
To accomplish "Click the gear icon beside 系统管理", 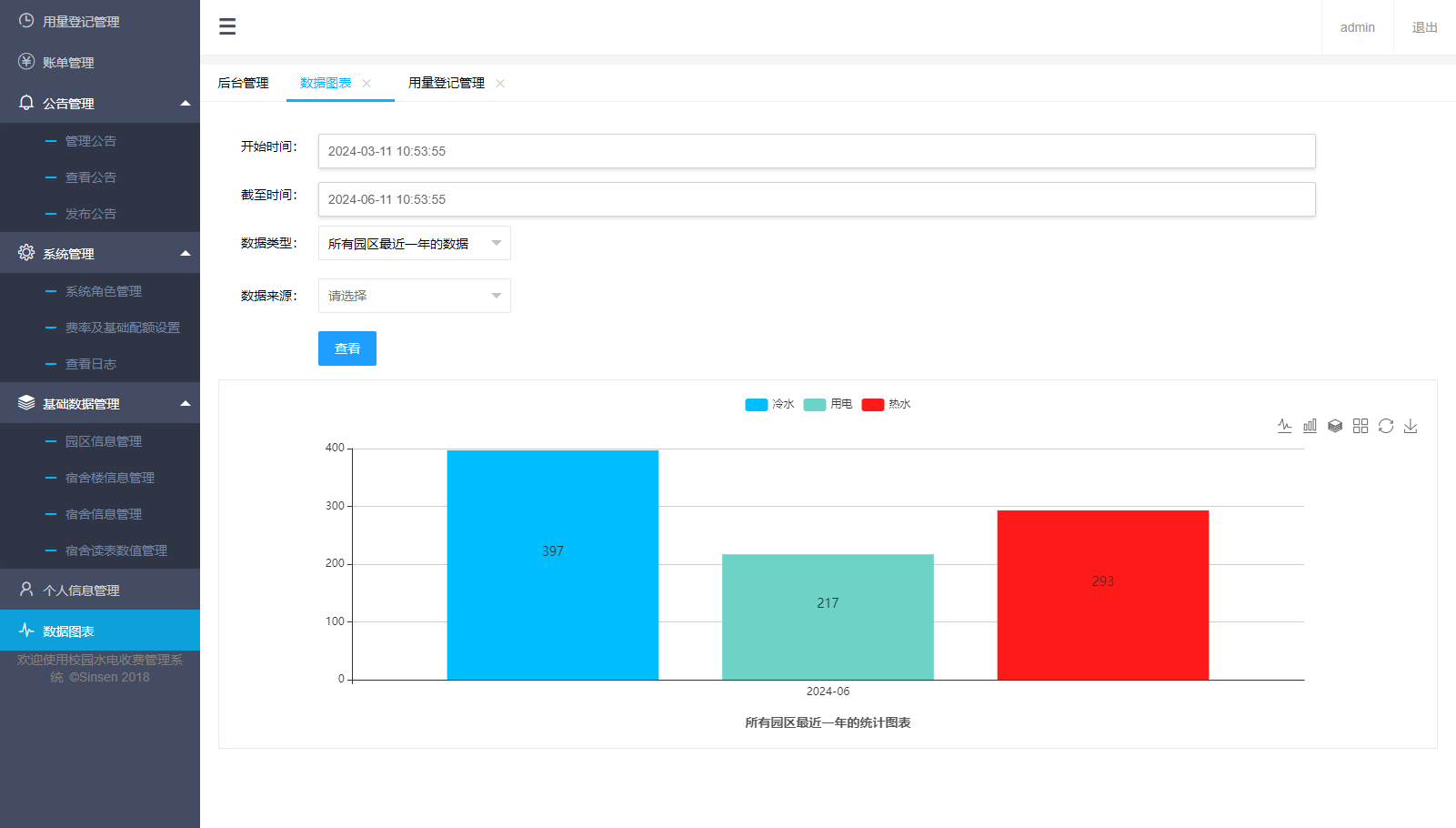I will [x=26, y=252].
